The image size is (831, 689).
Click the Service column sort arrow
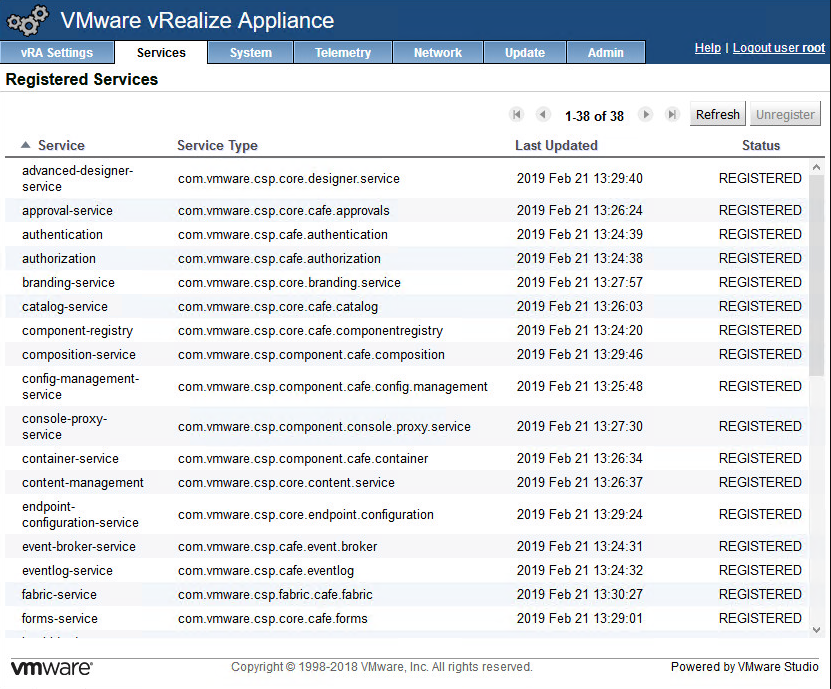[x=26, y=145]
